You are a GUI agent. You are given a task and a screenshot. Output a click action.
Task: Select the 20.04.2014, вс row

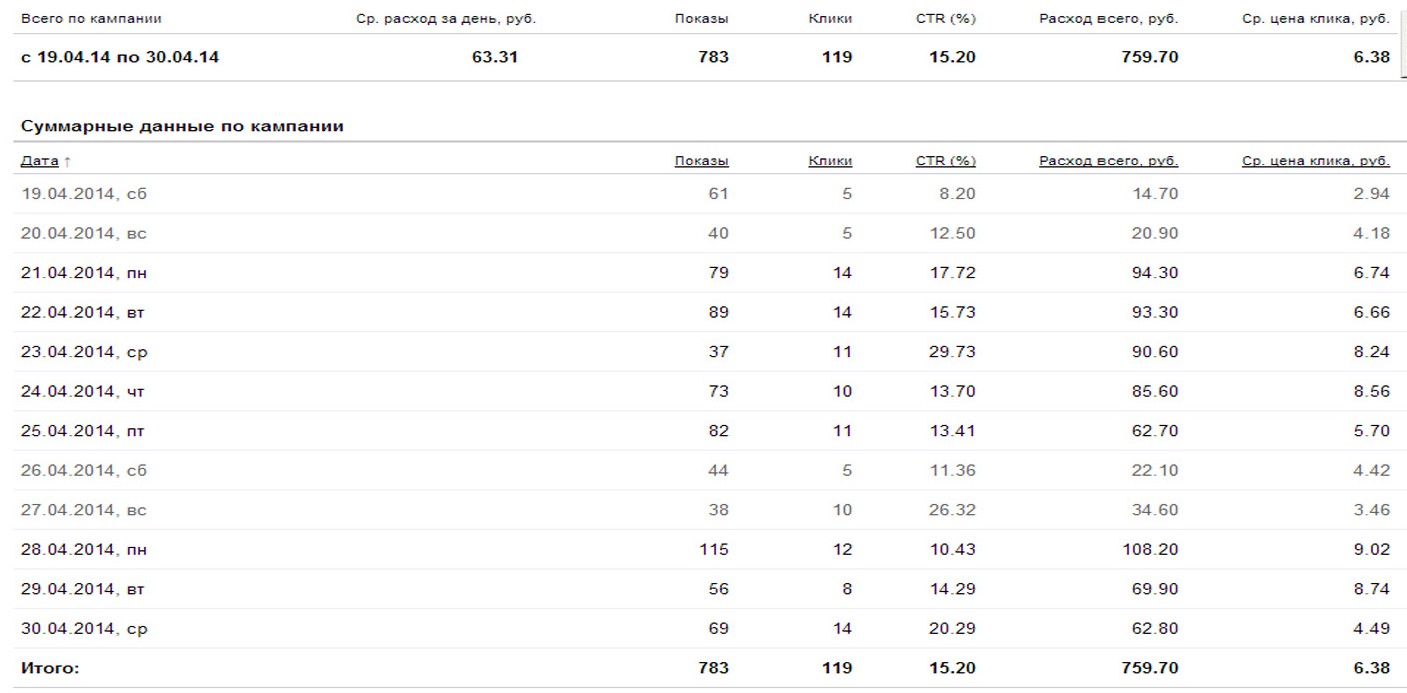tap(83, 233)
